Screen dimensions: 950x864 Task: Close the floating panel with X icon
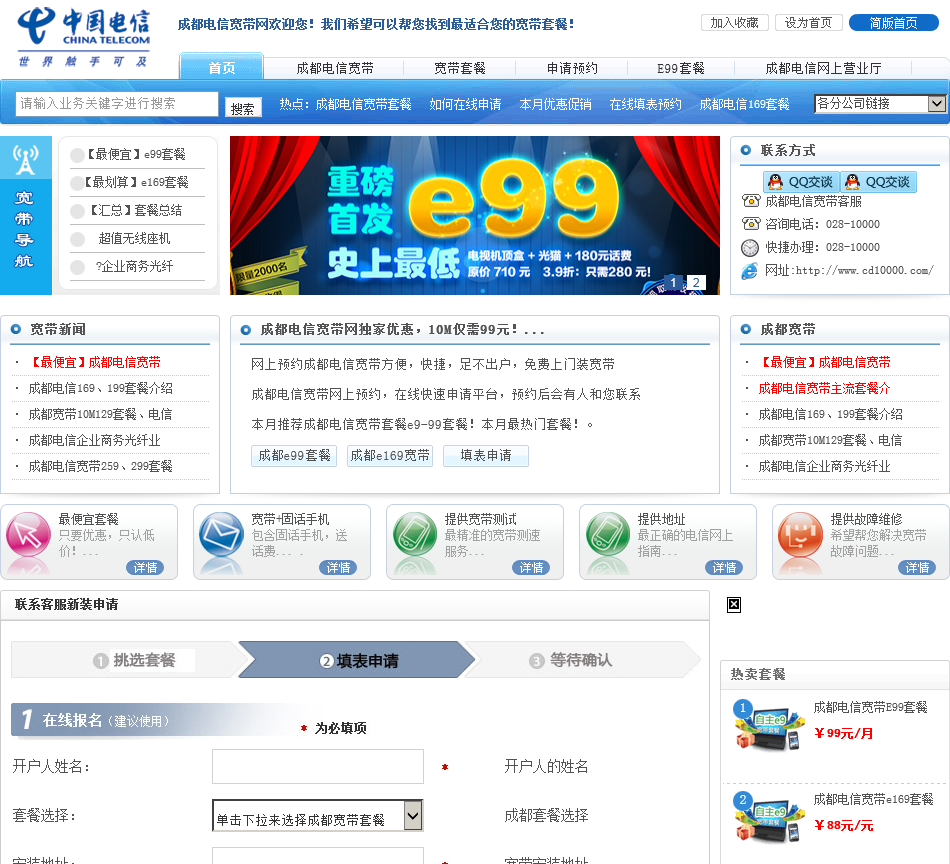(x=734, y=605)
